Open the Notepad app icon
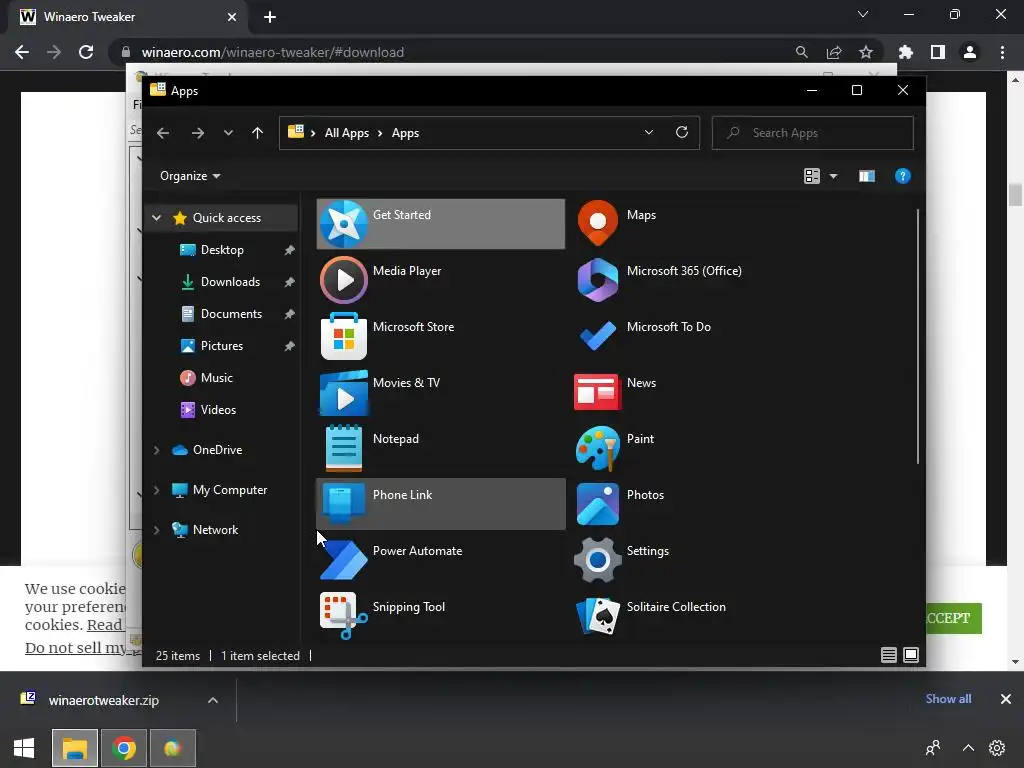 click(x=344, y=448)
